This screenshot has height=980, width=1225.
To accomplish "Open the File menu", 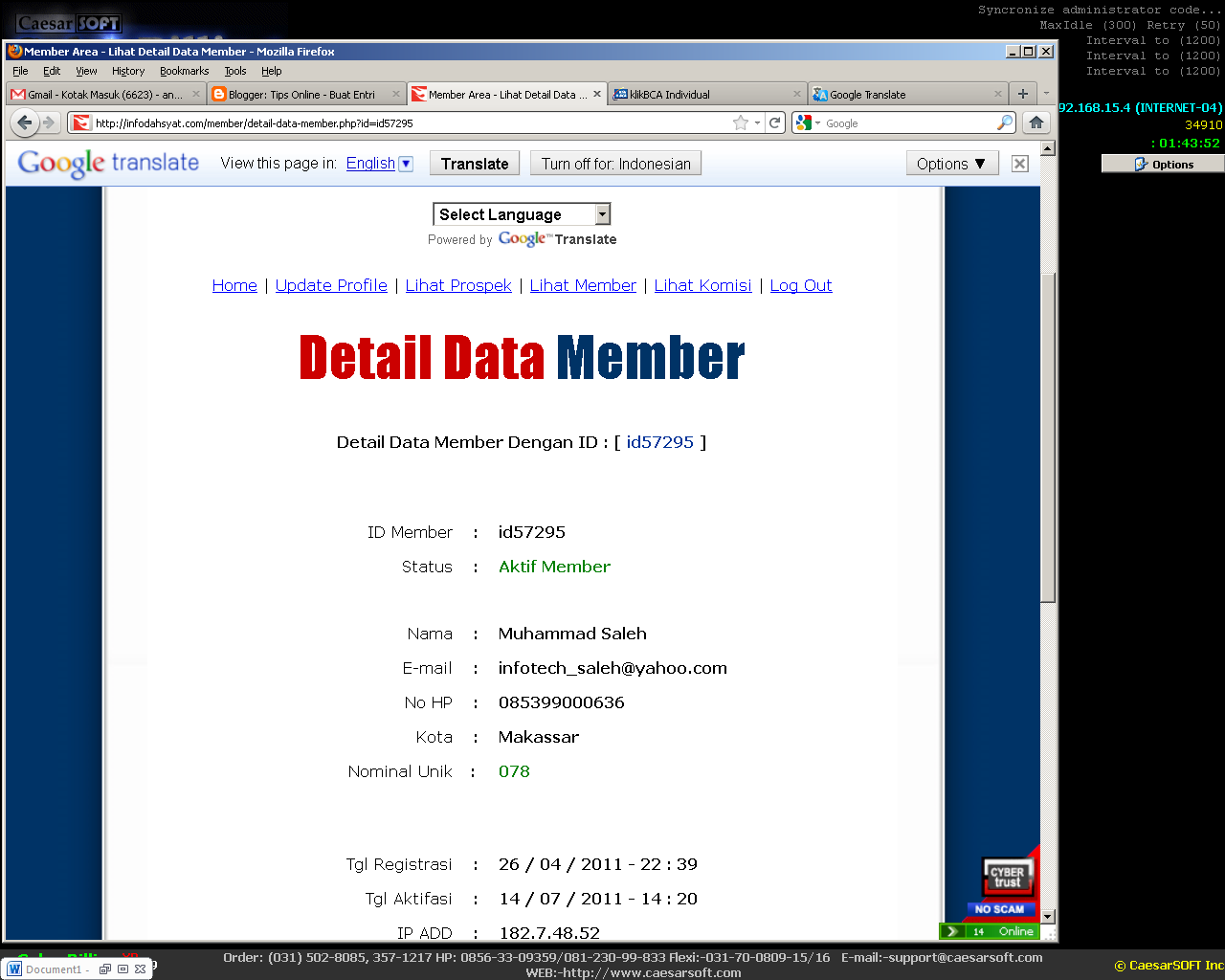I will tap(20, 71).
